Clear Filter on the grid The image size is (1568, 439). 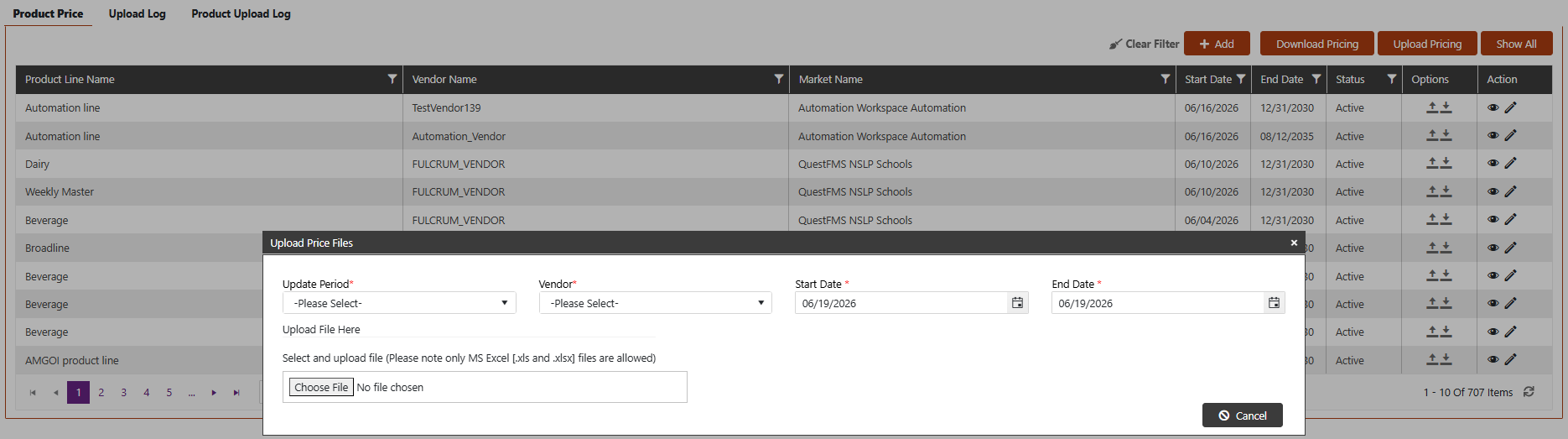pos(1144,44)
